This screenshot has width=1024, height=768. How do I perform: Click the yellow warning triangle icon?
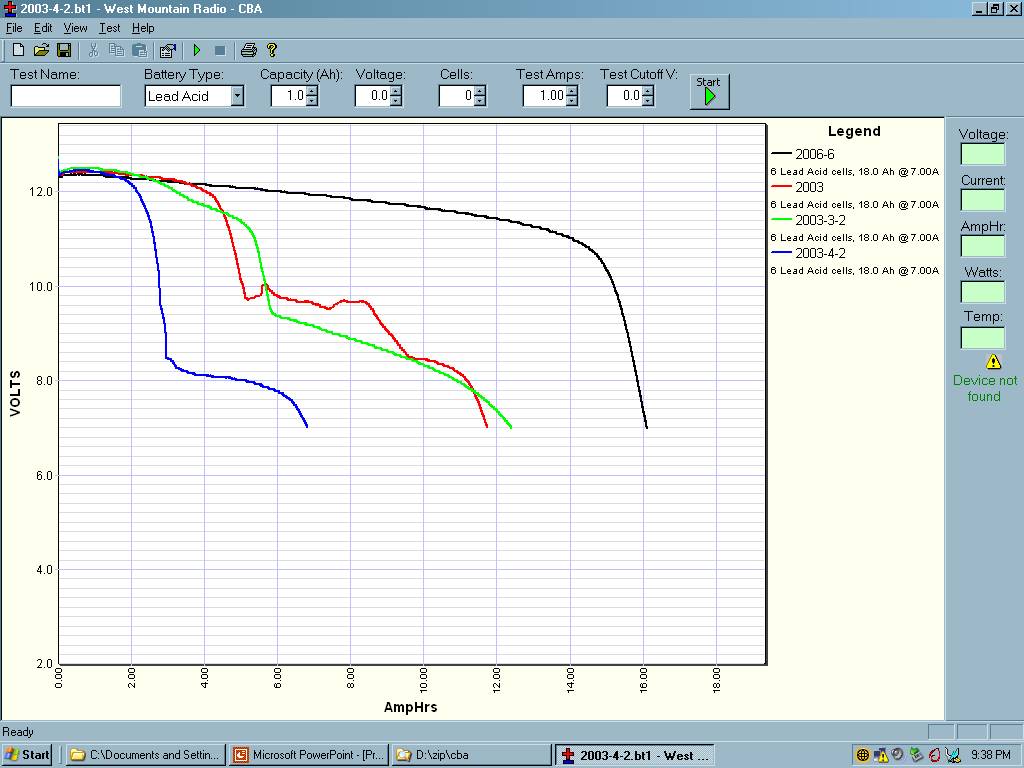tap(993, 361)
